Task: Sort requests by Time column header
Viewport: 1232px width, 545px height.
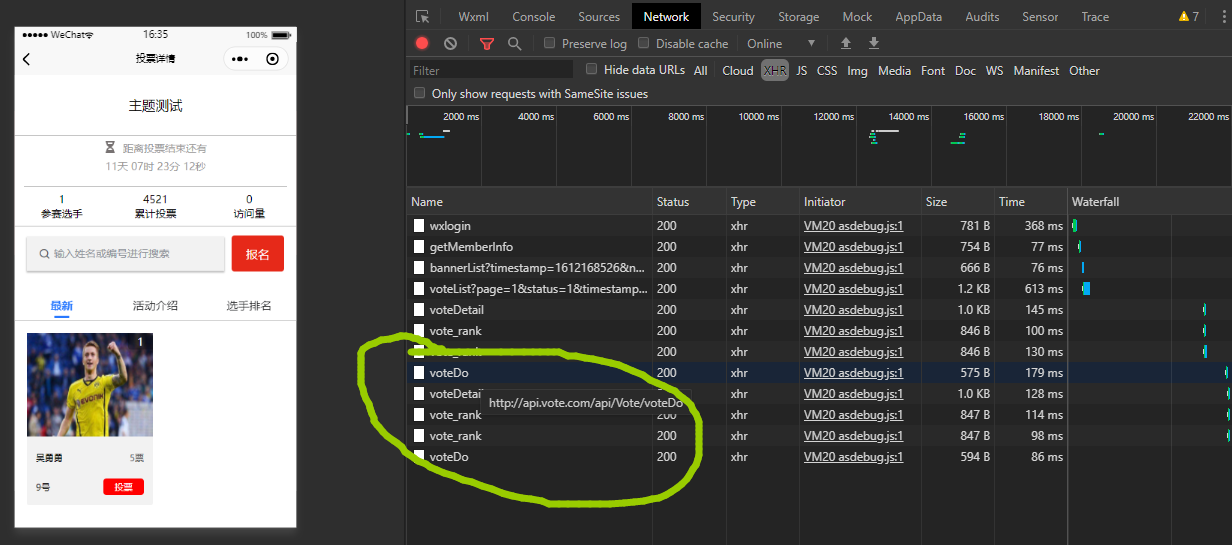Action: [x=1031, y=202]
